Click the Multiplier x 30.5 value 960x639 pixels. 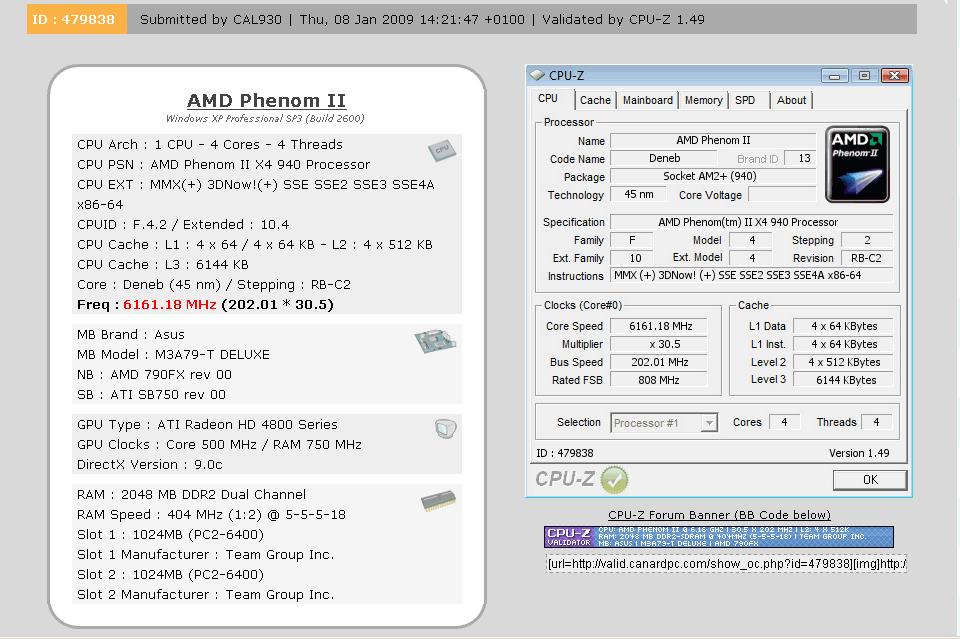pos(660,344)
